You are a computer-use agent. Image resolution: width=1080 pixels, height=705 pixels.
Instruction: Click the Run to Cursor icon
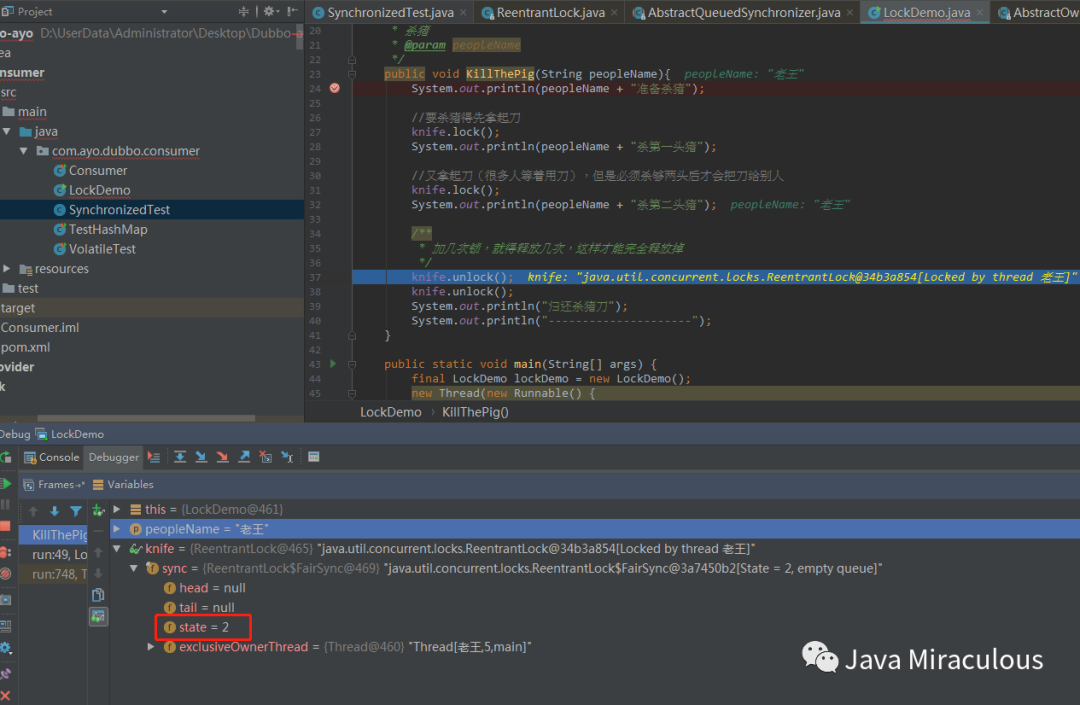click(x=287, y=457)
